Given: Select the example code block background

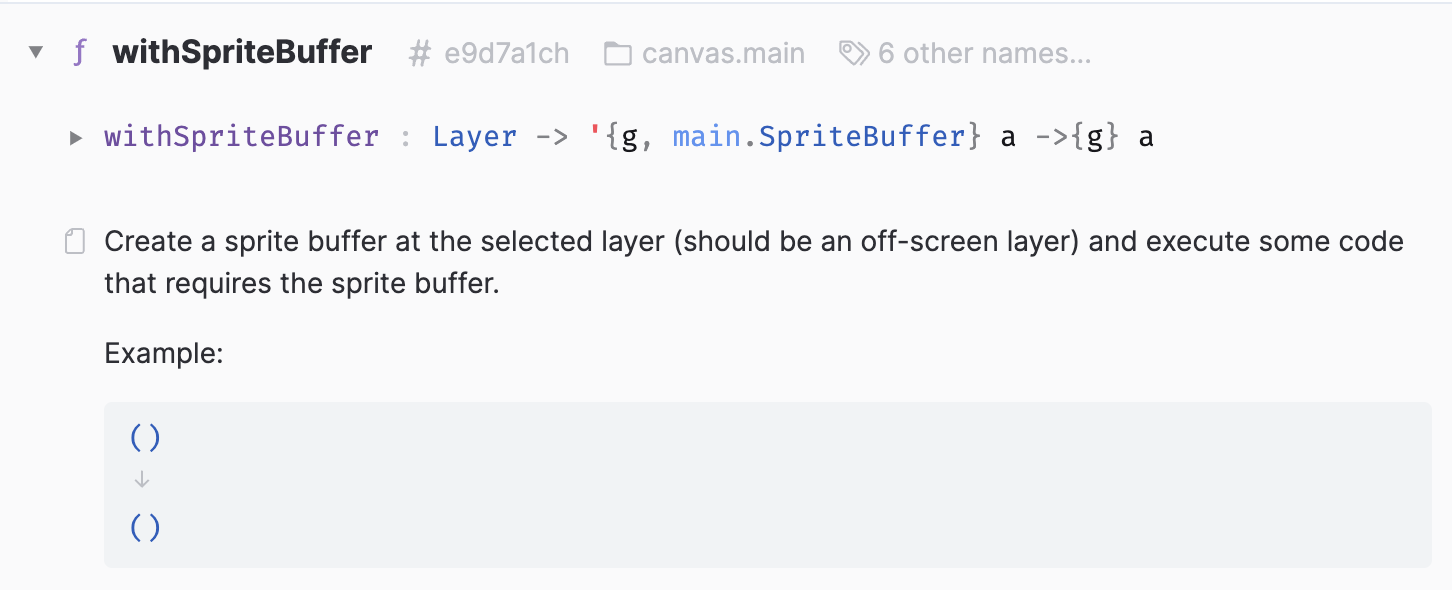Looking at the screenshot, I should pos(700,485).
